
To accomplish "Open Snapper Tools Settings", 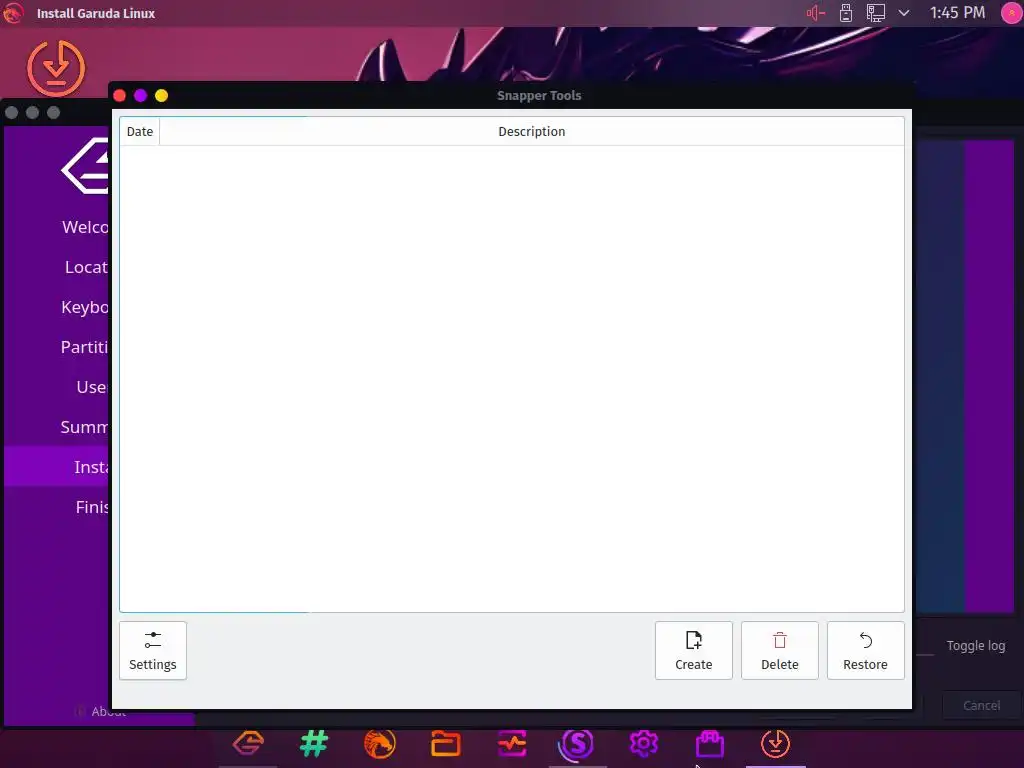I will click(153, 650).
